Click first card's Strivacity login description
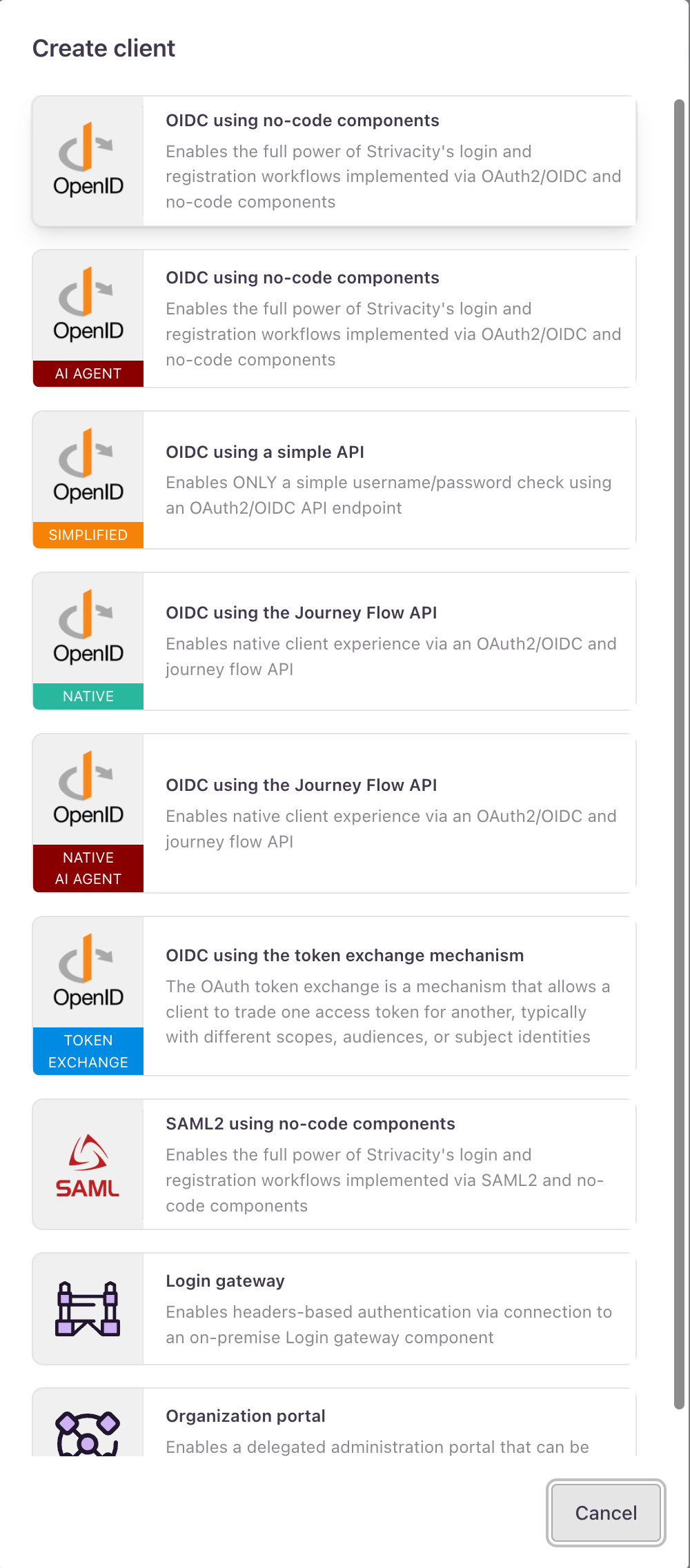 click(393, 177)
